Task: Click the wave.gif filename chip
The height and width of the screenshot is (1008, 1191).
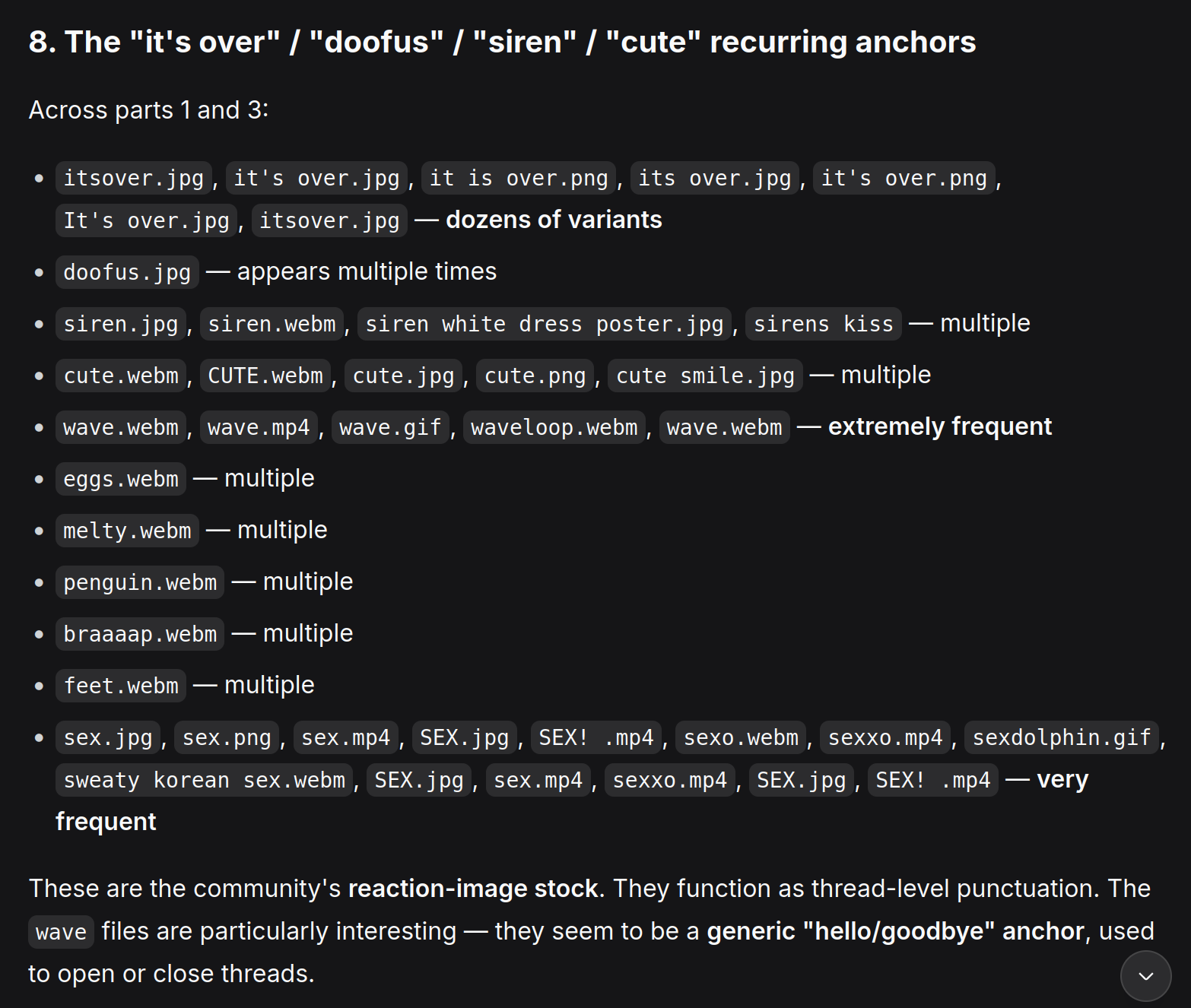Action: tap(390, 427)
